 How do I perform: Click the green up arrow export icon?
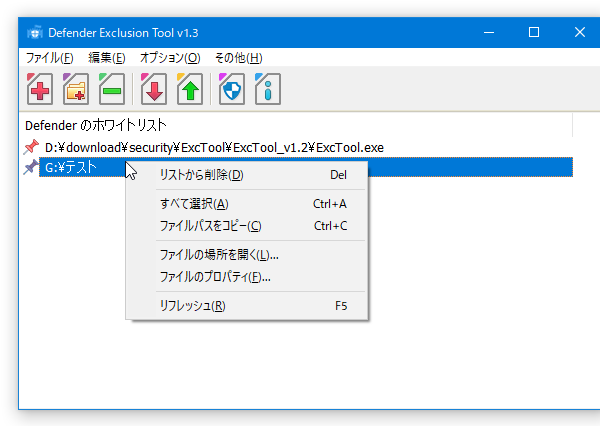[x=189, y=89]
